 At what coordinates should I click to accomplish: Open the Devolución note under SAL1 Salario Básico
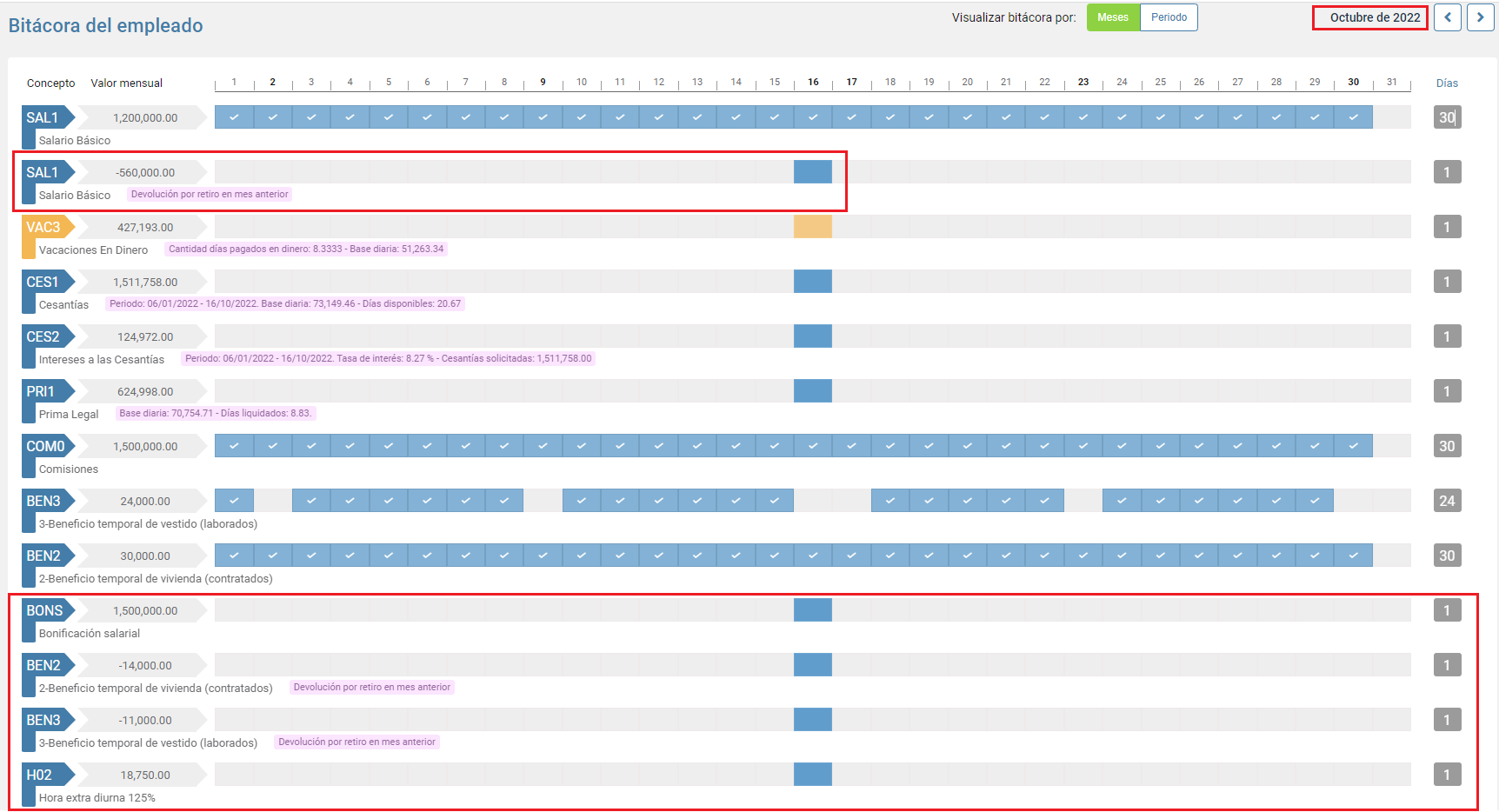(210, 195)
